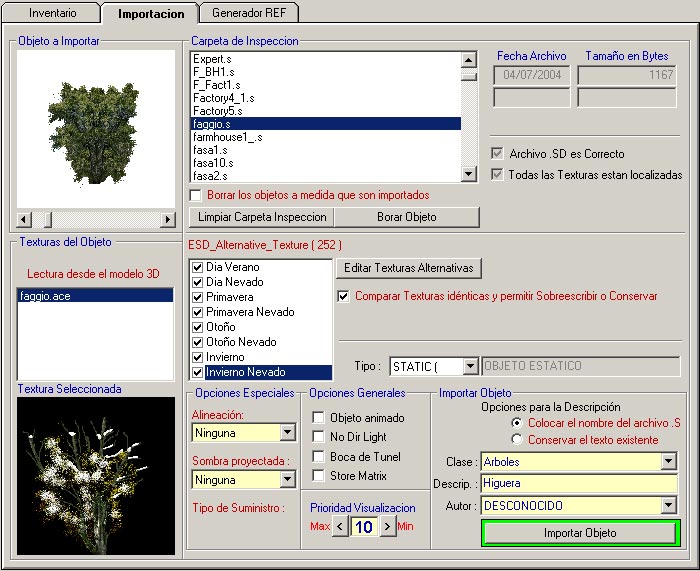Expand the Tipo STATIC dropdown

tap(470, 366)
